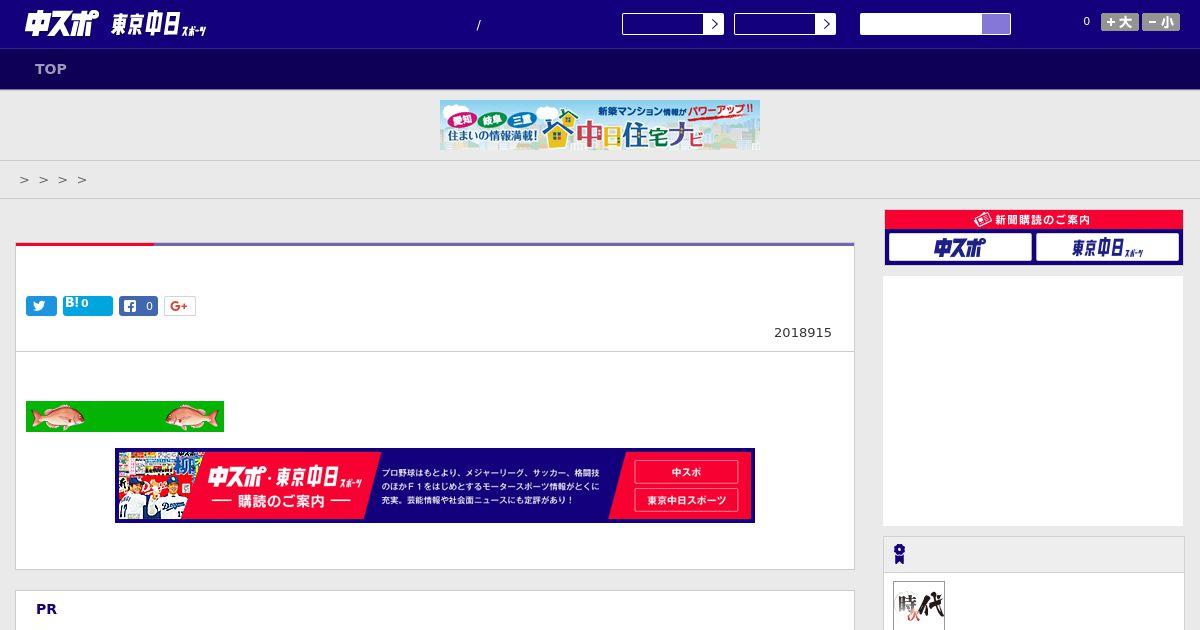
Task: Open 中スポ subscription link in sidebar
Action: point(960,247)
